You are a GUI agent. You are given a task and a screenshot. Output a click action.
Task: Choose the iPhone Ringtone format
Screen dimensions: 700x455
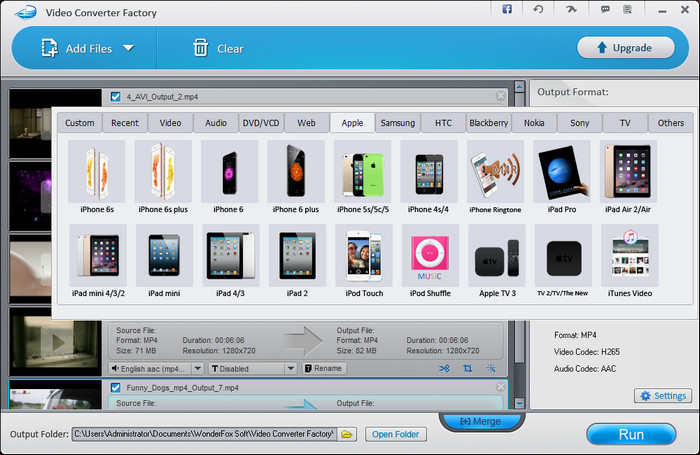pos(495,177)
